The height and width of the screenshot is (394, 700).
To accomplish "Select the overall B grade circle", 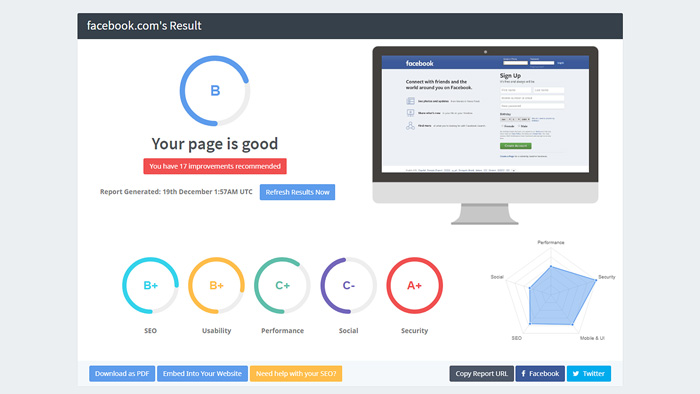I will point(215,91).
